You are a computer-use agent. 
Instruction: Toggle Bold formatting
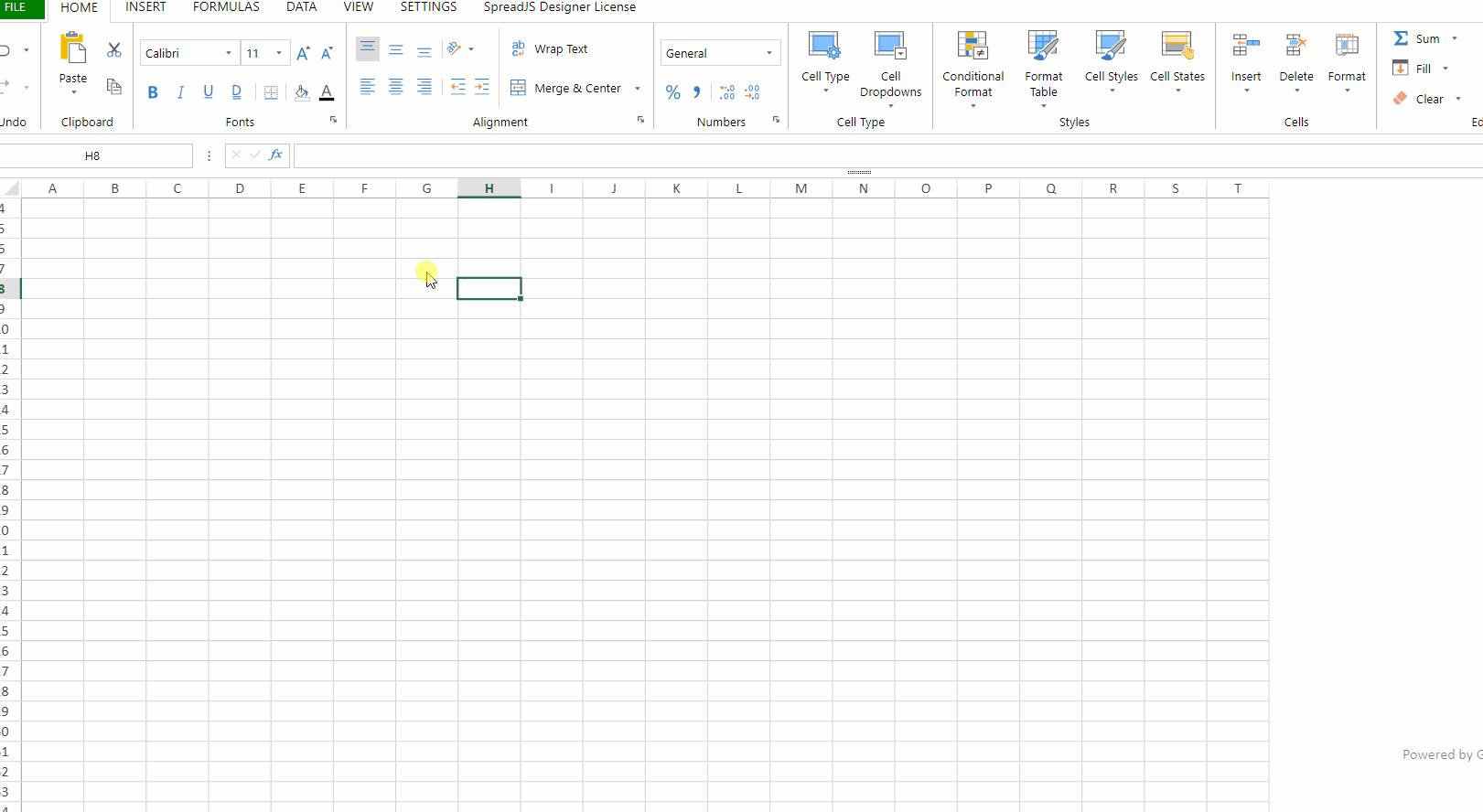[x=153, y=92]
